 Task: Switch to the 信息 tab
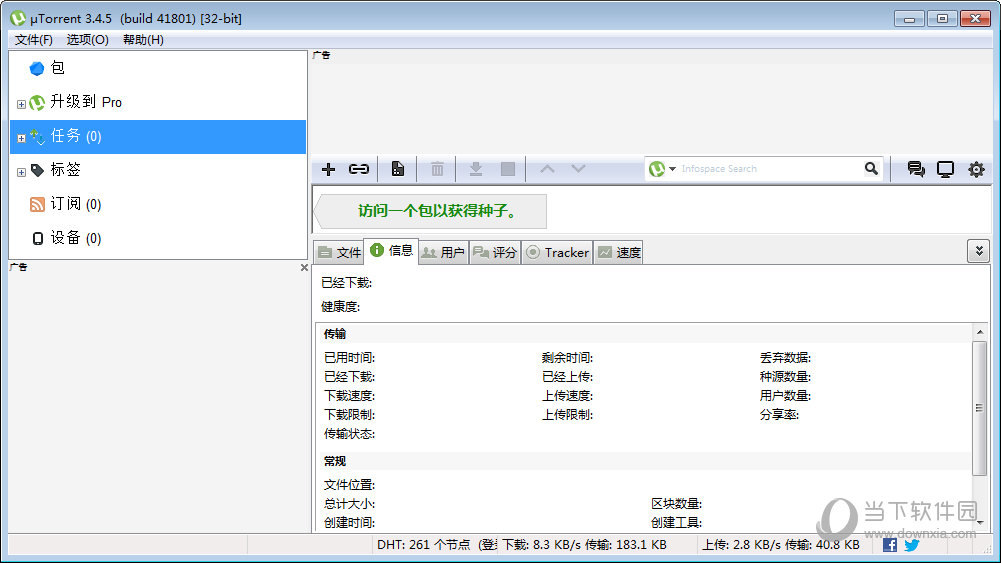click(x=391, y=251)
